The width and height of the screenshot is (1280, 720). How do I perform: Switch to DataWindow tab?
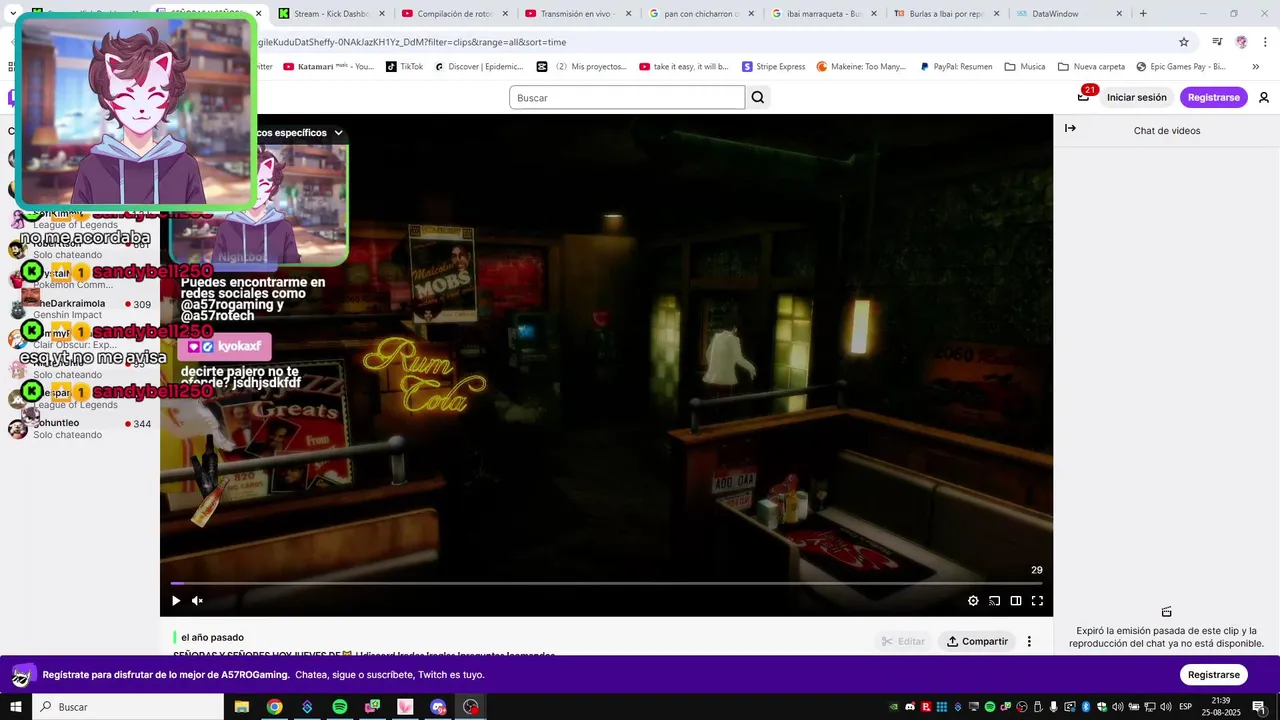tap(1070, 14)
